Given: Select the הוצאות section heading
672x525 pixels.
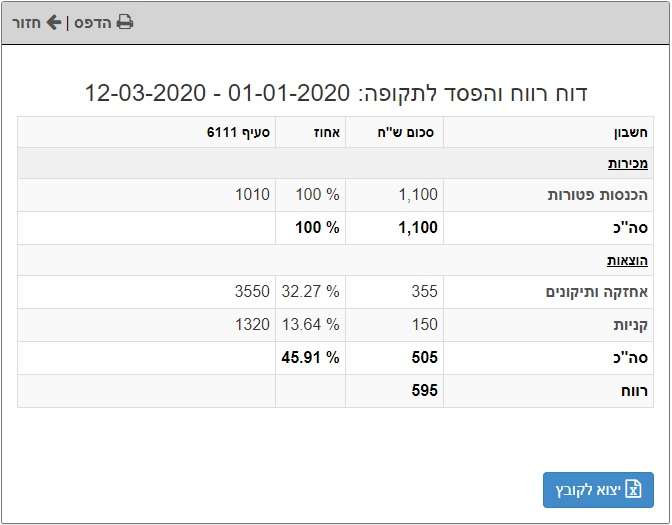Looking at the screenshot, I should (x=627, y=260).
